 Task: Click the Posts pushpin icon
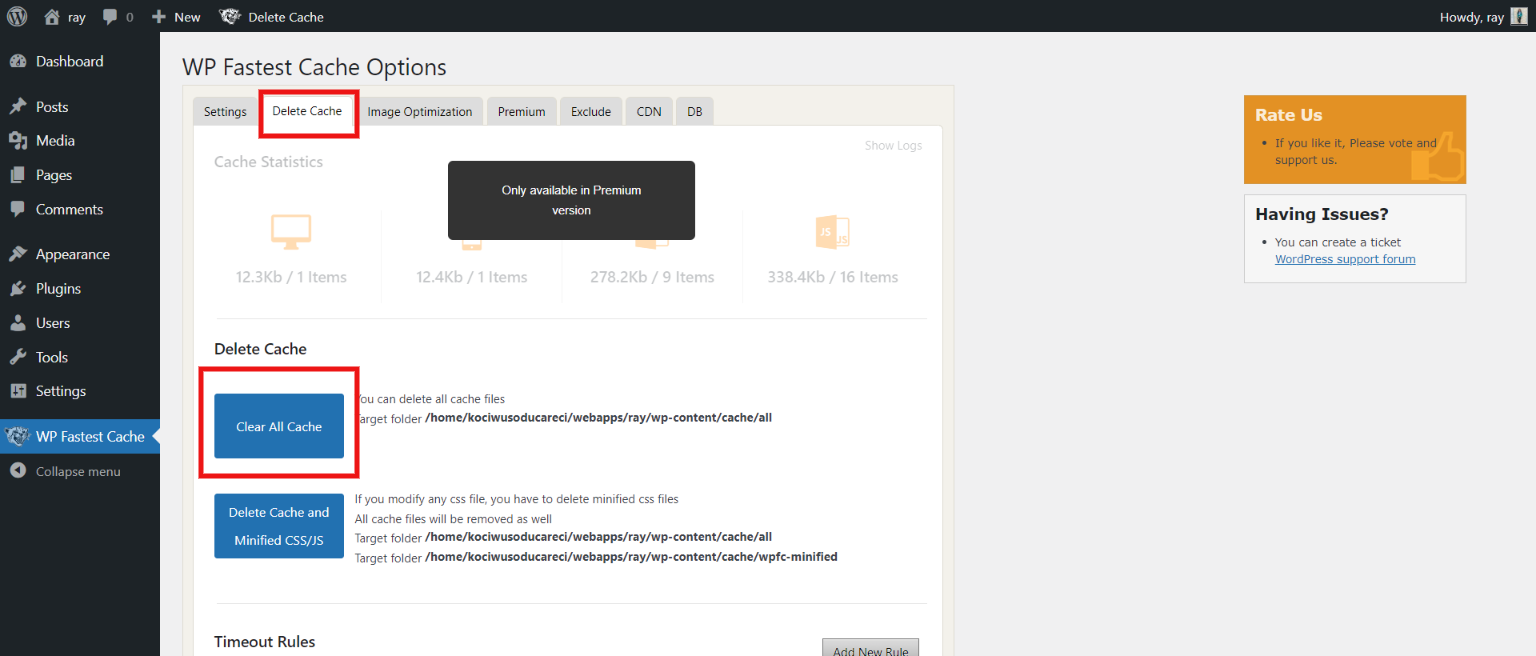point(18,107)
